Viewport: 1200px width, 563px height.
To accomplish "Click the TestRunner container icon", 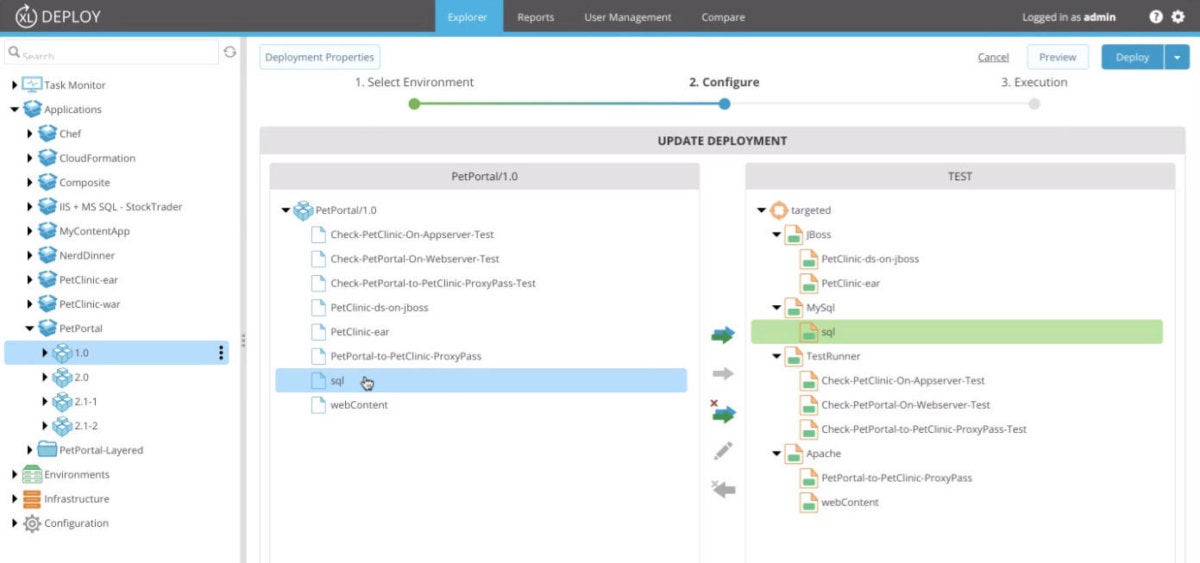I will (794, 356).
